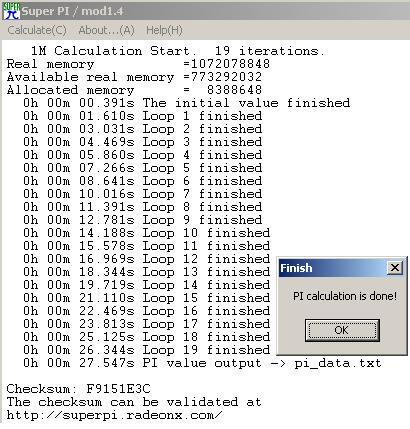Click the Real memory value line
Screen dimensions: 410x429
[138, 64]
